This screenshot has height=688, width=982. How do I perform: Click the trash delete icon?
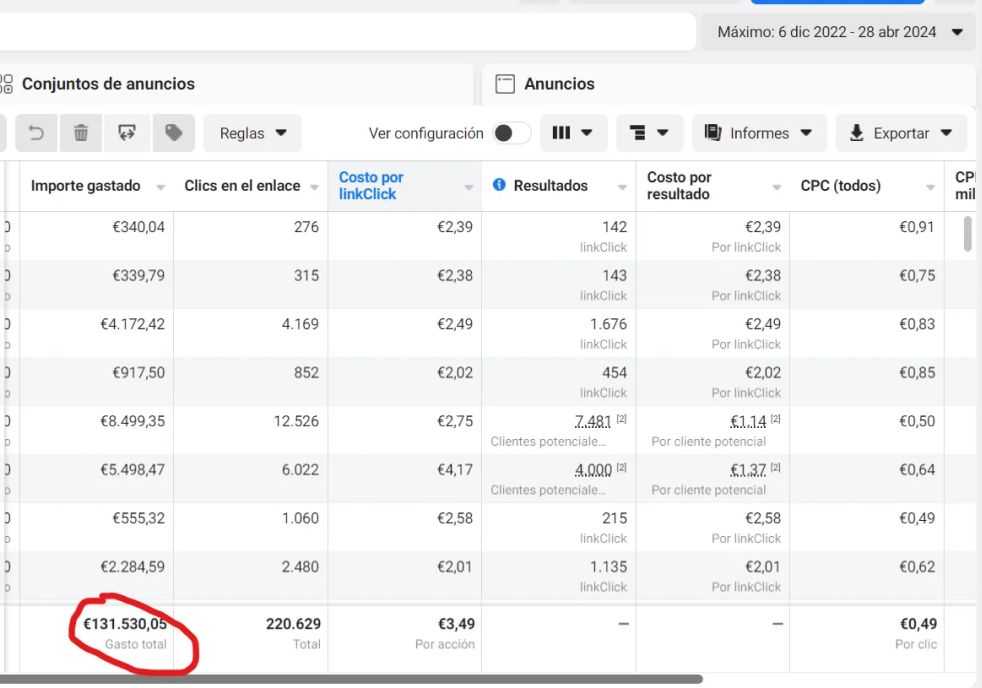[81, 133]
